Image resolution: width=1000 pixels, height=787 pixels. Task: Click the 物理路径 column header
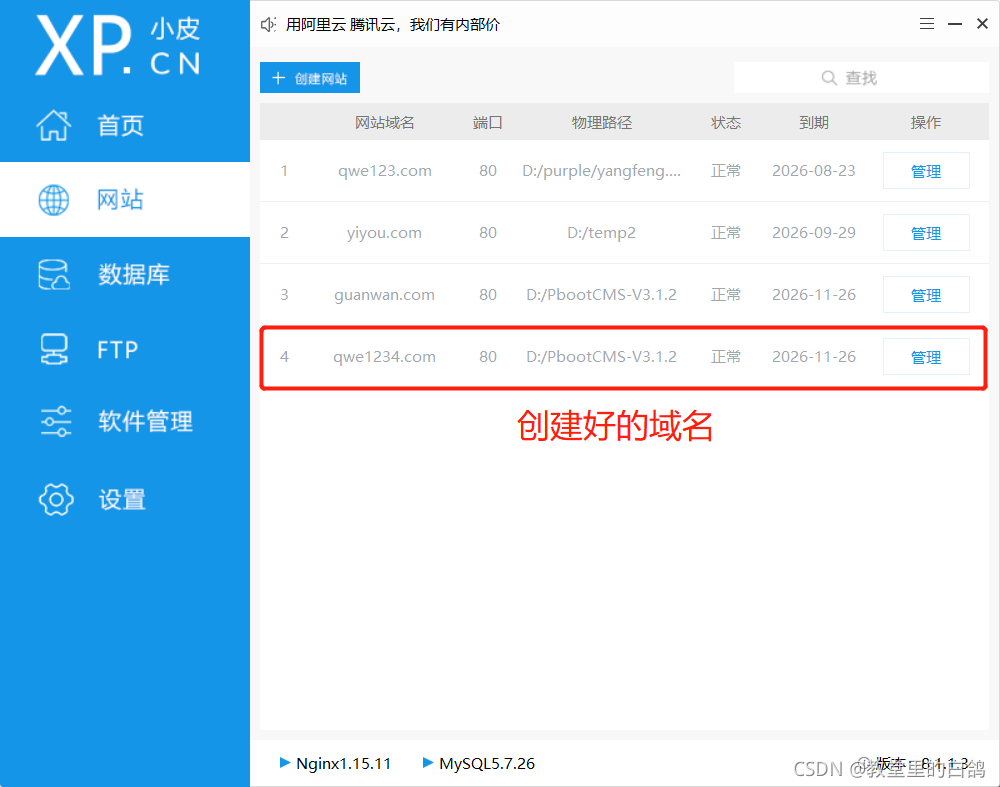click(x=601, y=122)
